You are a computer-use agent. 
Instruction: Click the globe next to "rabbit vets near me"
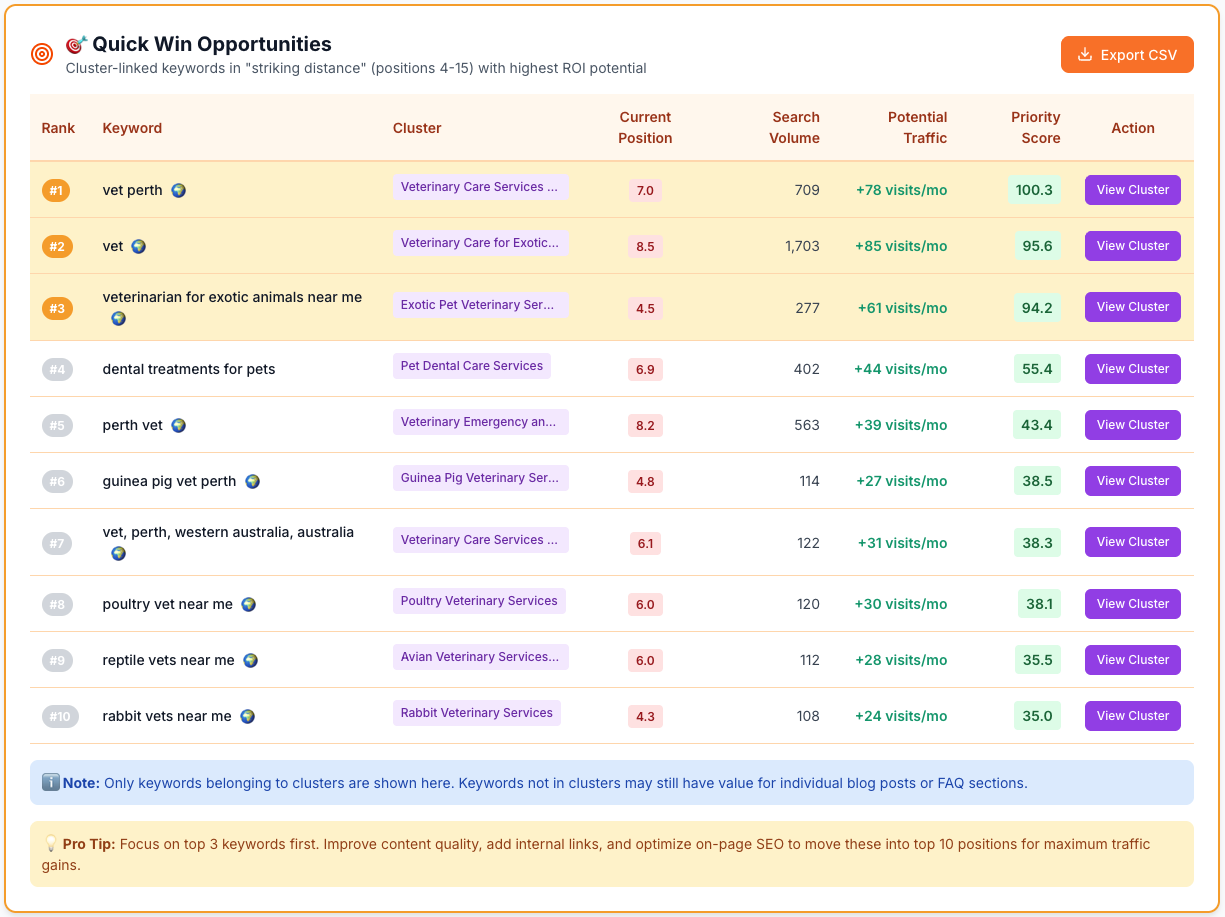point(248,716)
